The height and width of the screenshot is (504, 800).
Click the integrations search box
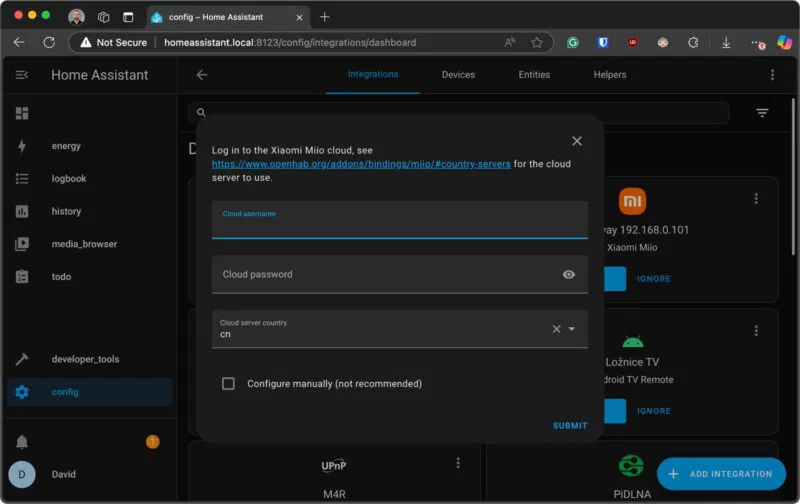458,113
